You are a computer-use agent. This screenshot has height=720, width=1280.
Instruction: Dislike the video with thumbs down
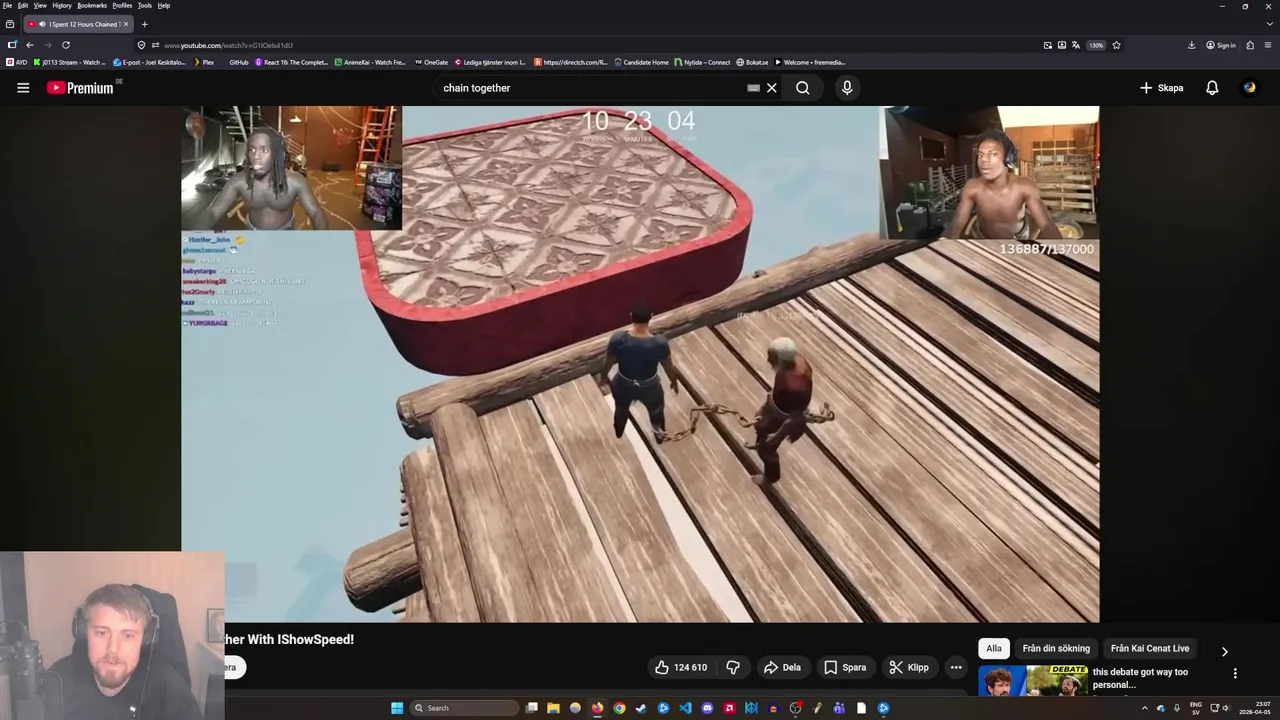pos(733,667)
